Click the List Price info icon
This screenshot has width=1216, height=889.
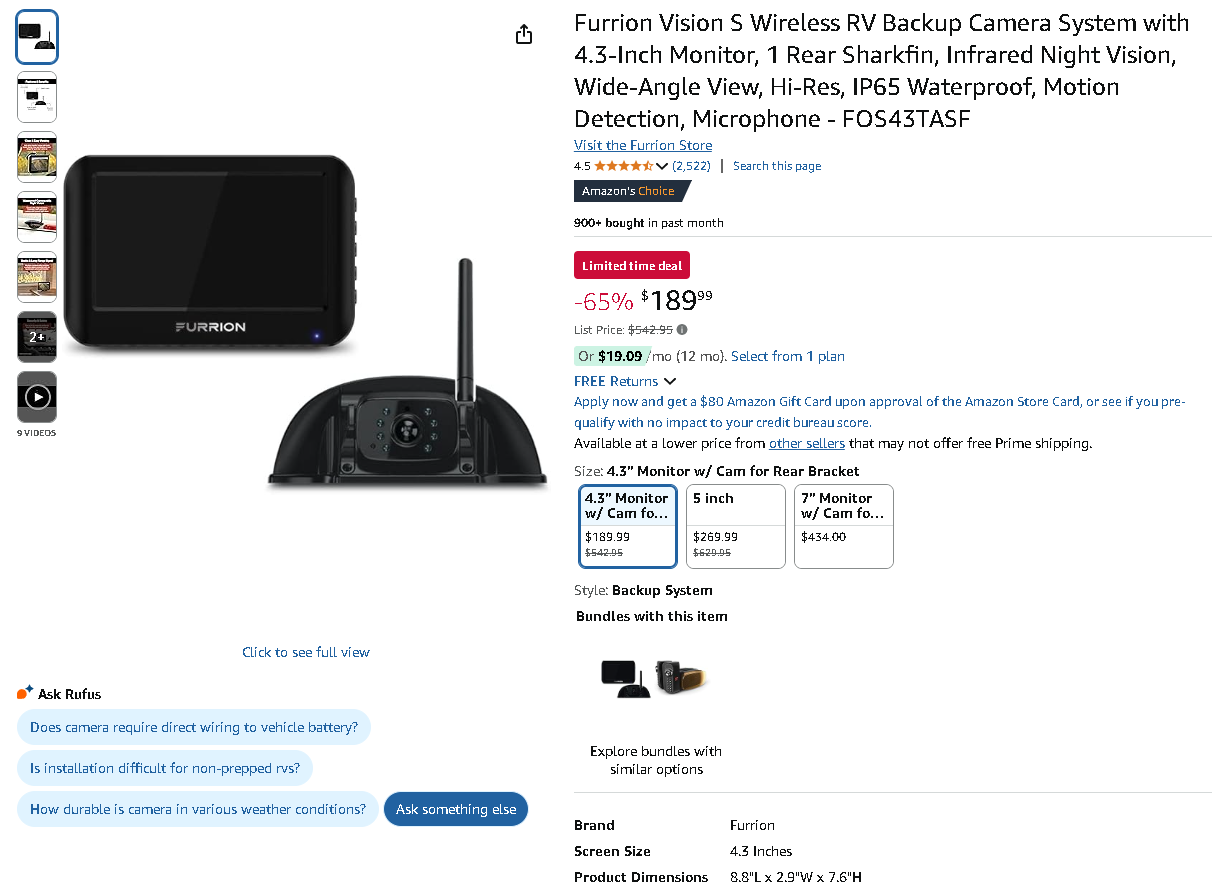[682, 329]
